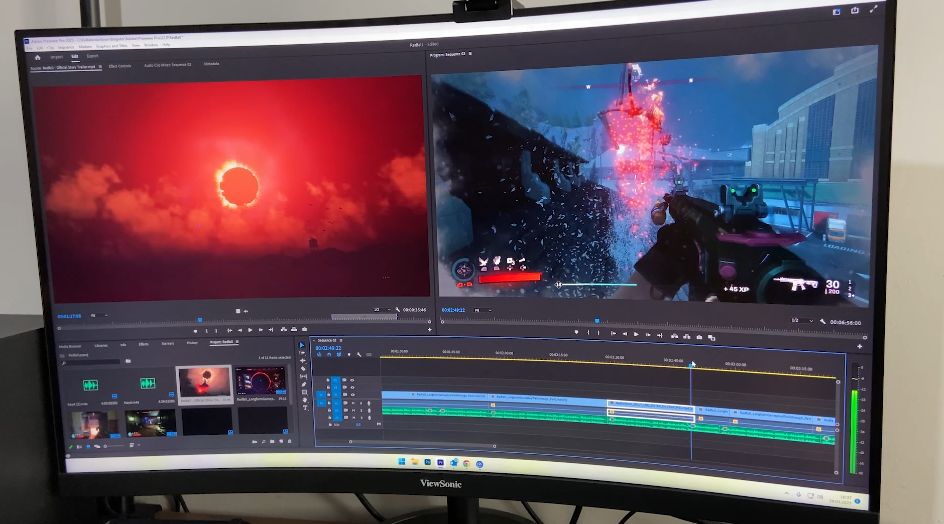Select the Rectangle tool
This screenshot has height=524, width=944.
(305, 392)
